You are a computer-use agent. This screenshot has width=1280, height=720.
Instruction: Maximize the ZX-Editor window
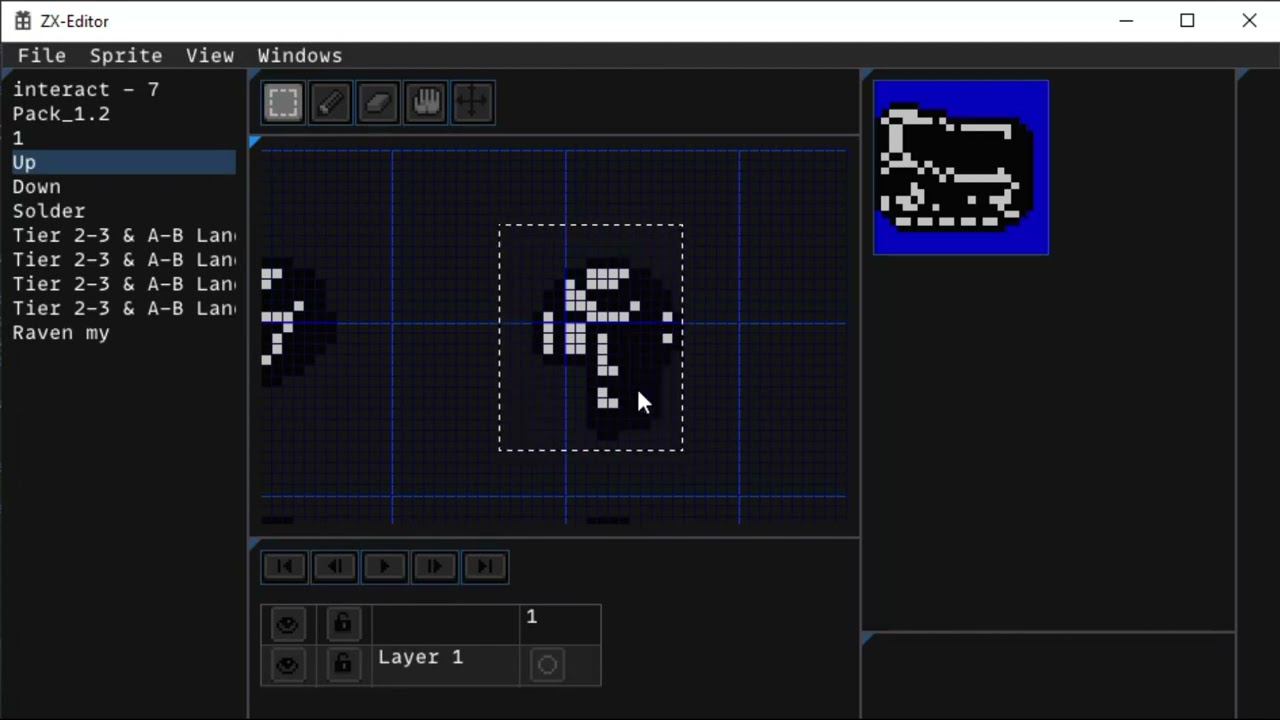(x=1188, y=21)
